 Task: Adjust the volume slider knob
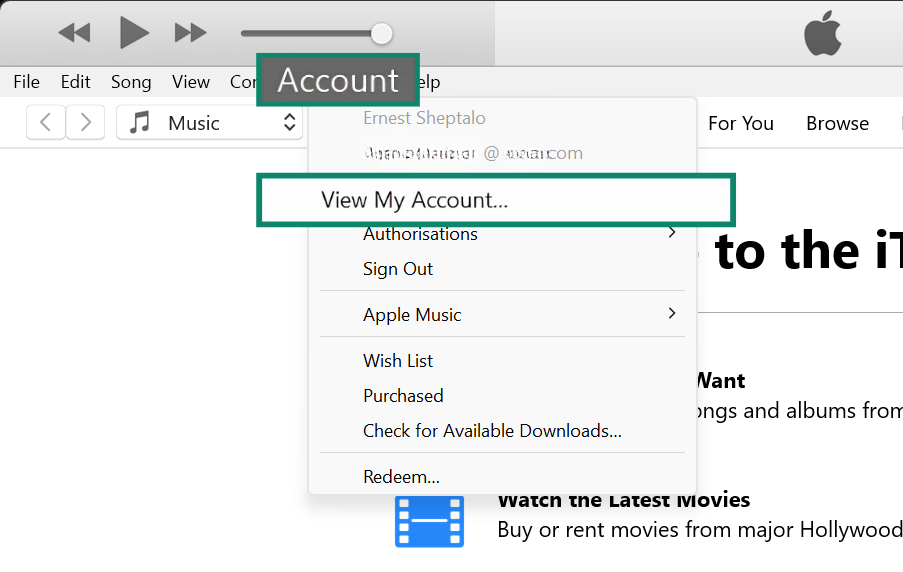click(381, 34)
